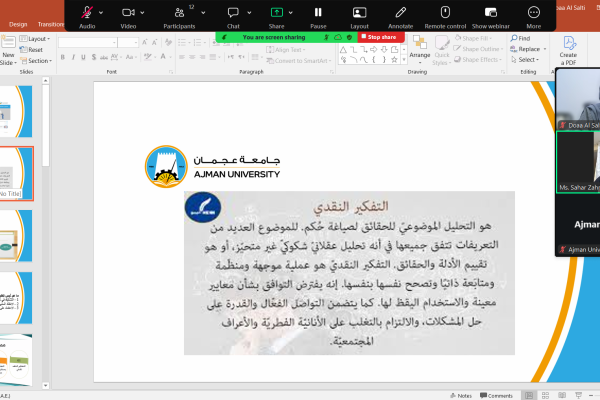Viewport: 600px width, 400px height.
Task: Toggle bulleted list formatting
Action: coord(182,42)
